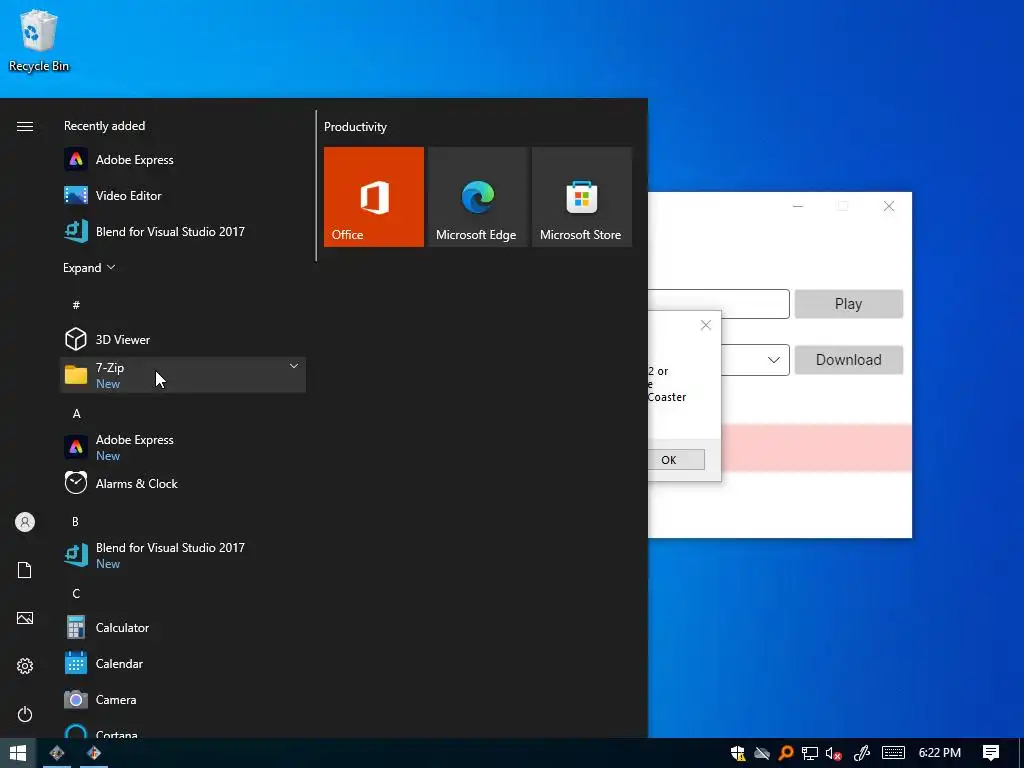Image resolution: width=1024 pixels, height=768 pixels.
Task: Click the Recently added heading
Action: coord(104,126)
